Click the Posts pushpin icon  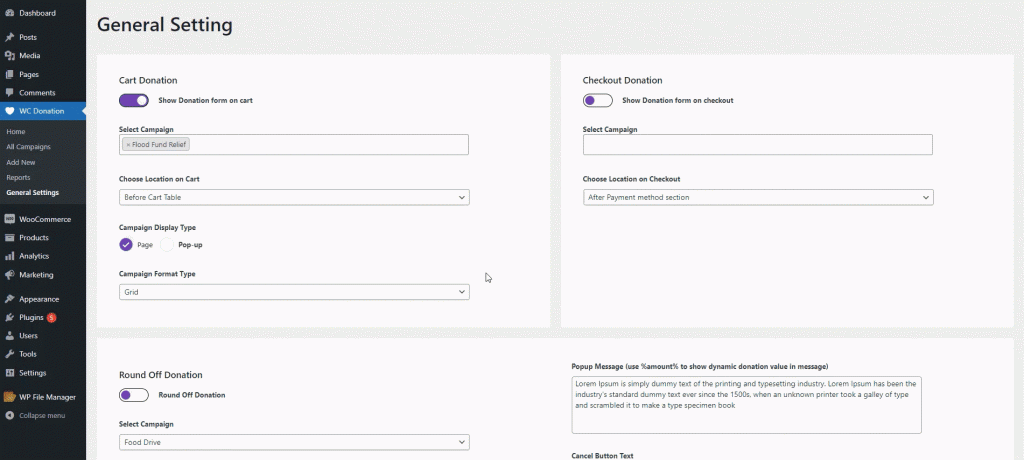(9, 37)
